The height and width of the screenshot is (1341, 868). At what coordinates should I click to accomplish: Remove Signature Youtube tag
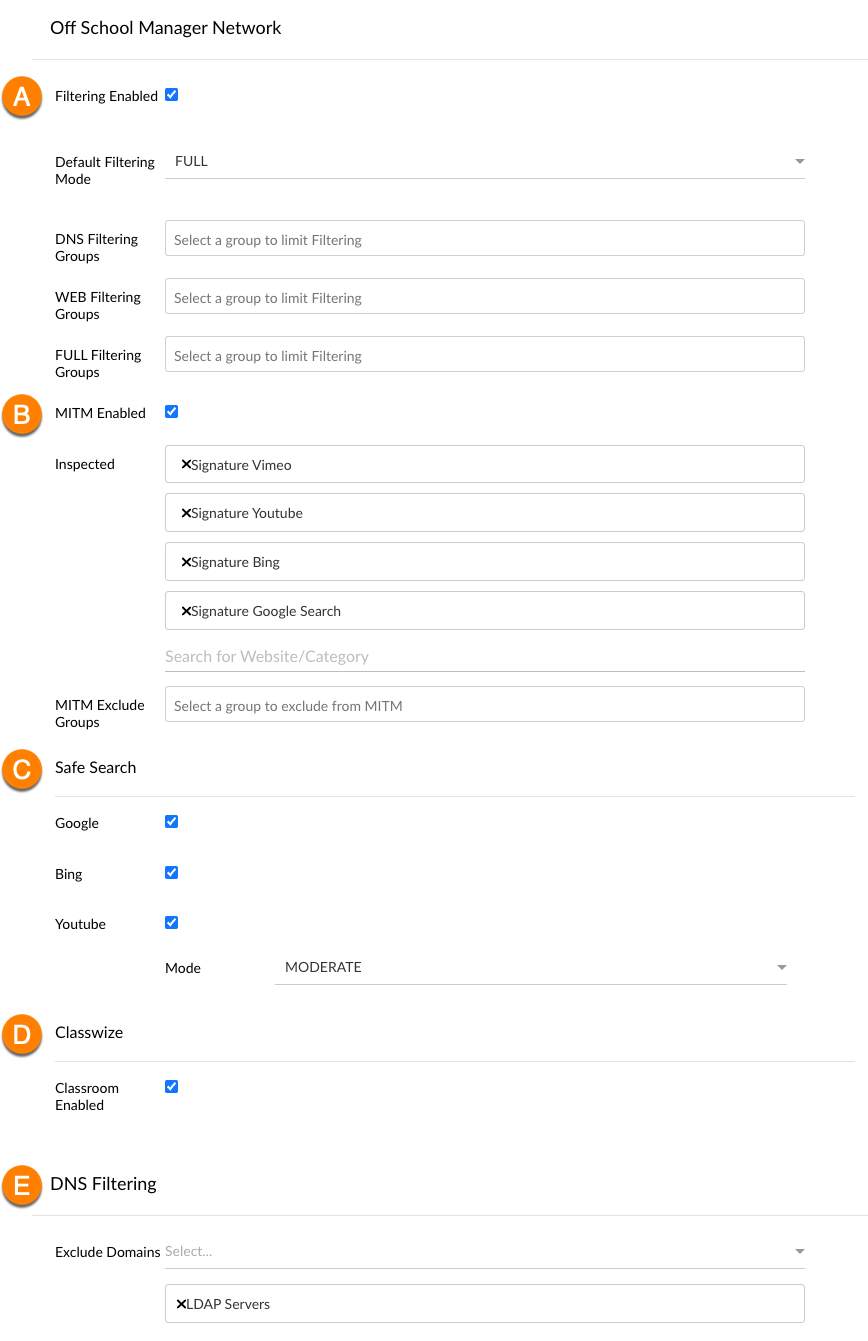186,513
